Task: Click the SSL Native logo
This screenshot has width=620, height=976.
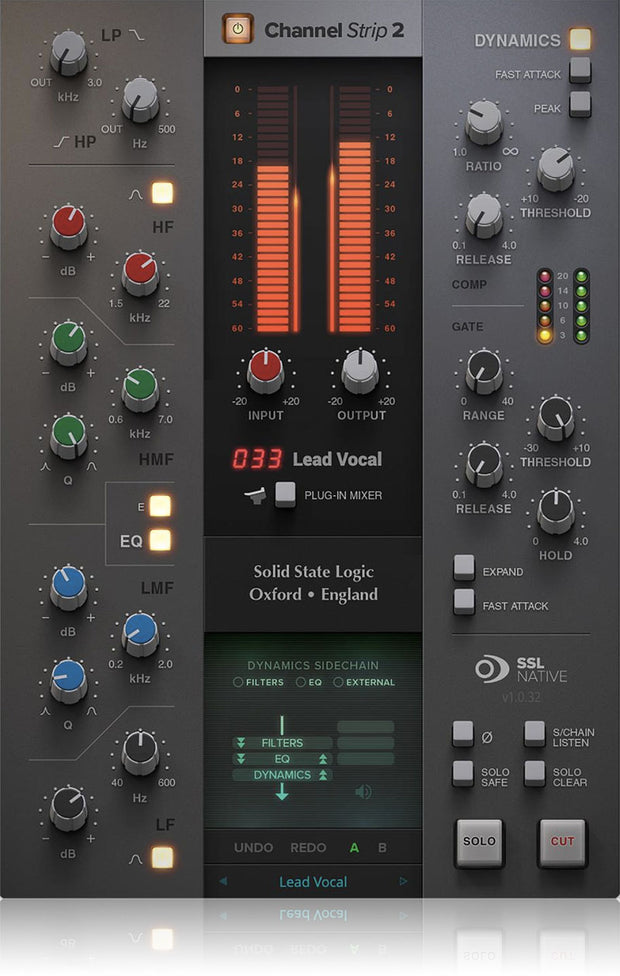Action: point(522,670)
